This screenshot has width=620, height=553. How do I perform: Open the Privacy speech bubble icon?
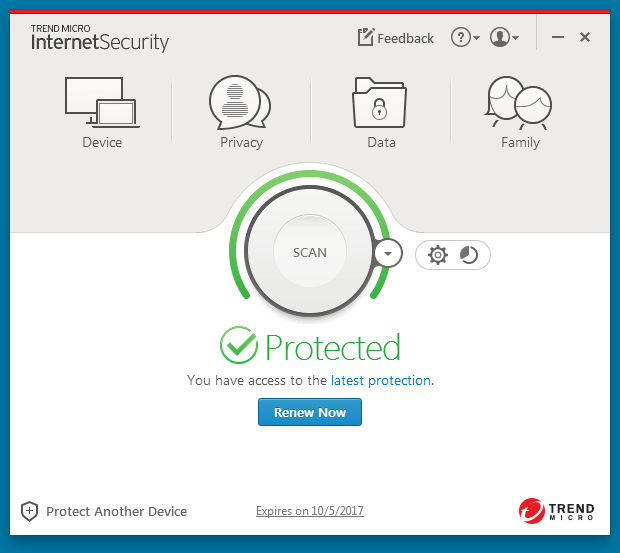point(240,102)
